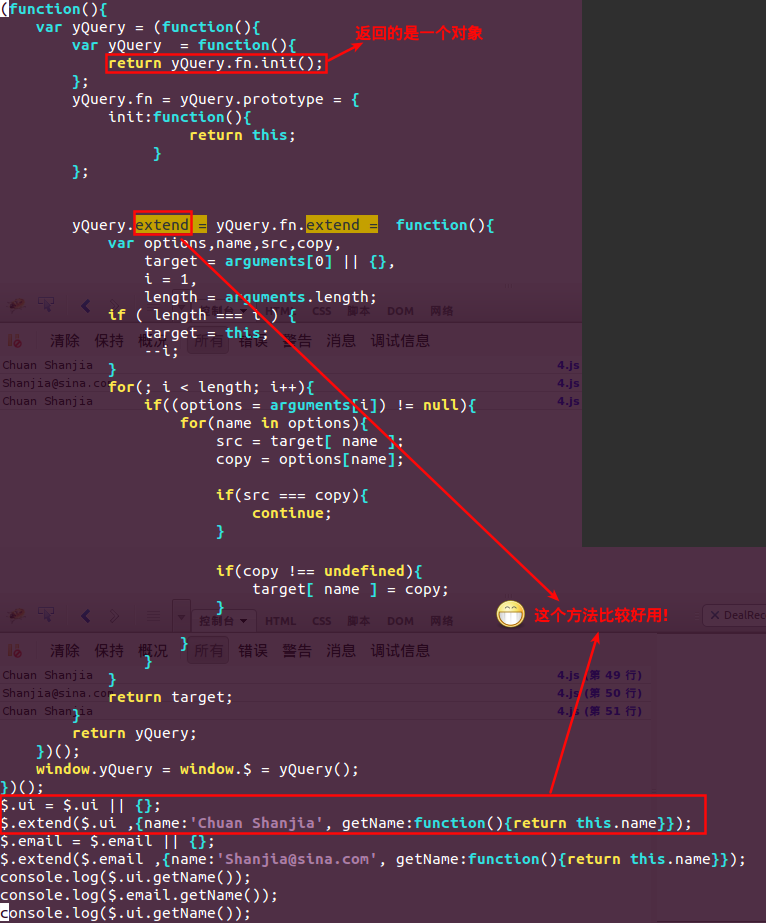Close the DealRec tab with its X icon
Screen dimensions: 766x923
click(x=714, y=615)
